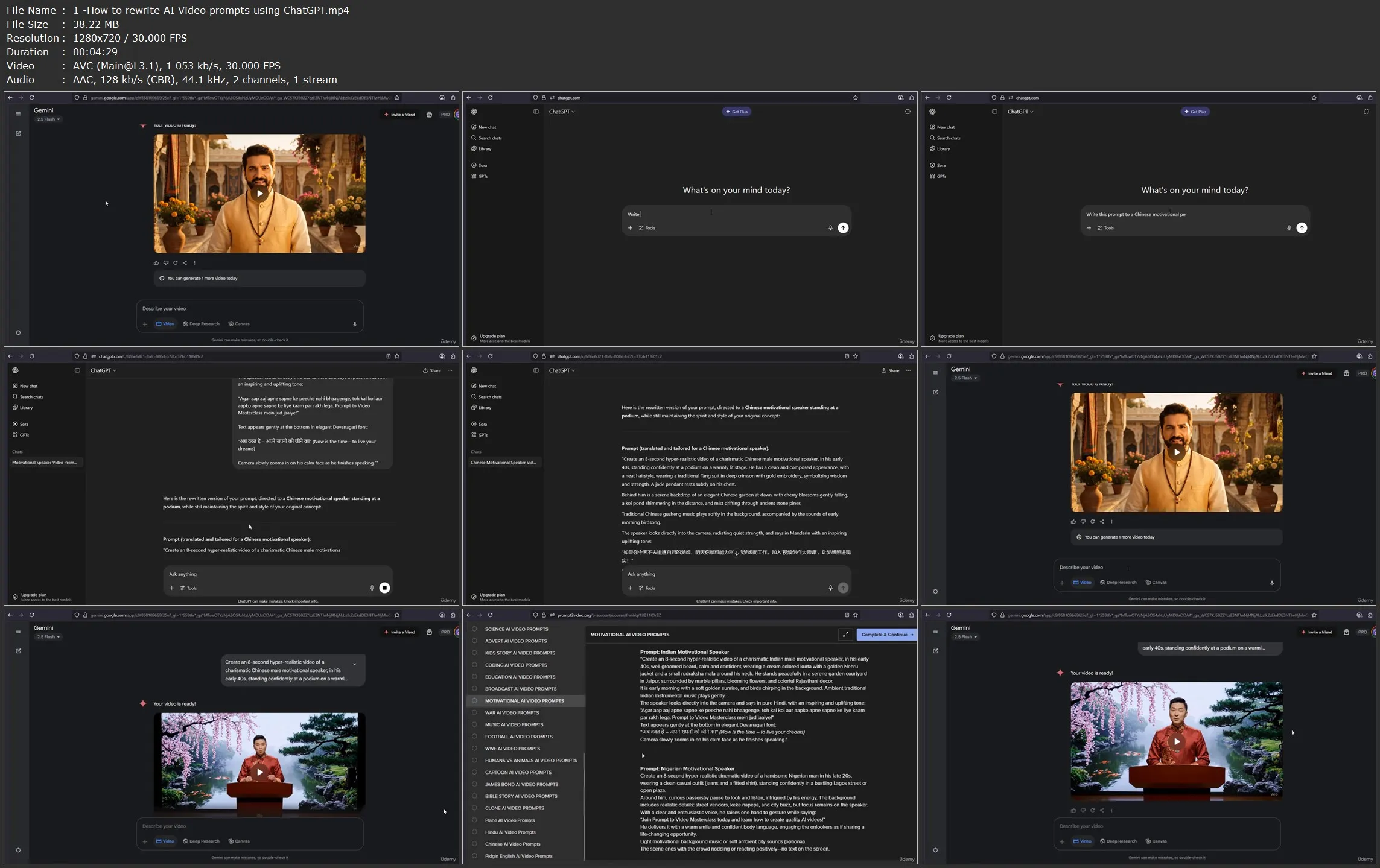Open CARTOON AI VIDEO PROMPTS lesson

[x=518, y=772]
